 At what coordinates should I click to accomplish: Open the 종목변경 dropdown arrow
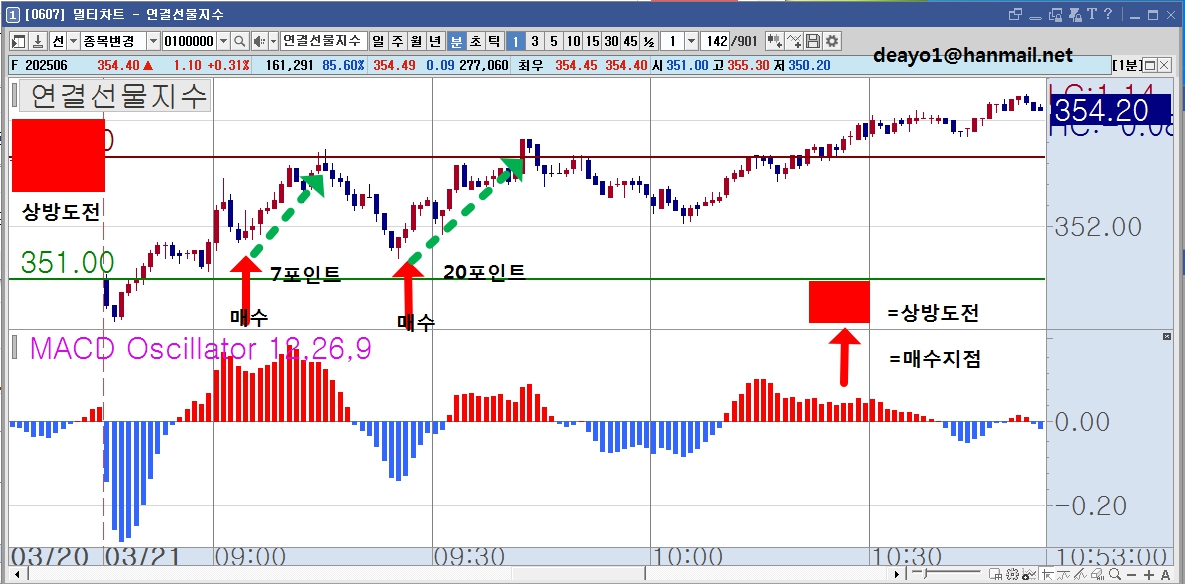click(153, 41)
